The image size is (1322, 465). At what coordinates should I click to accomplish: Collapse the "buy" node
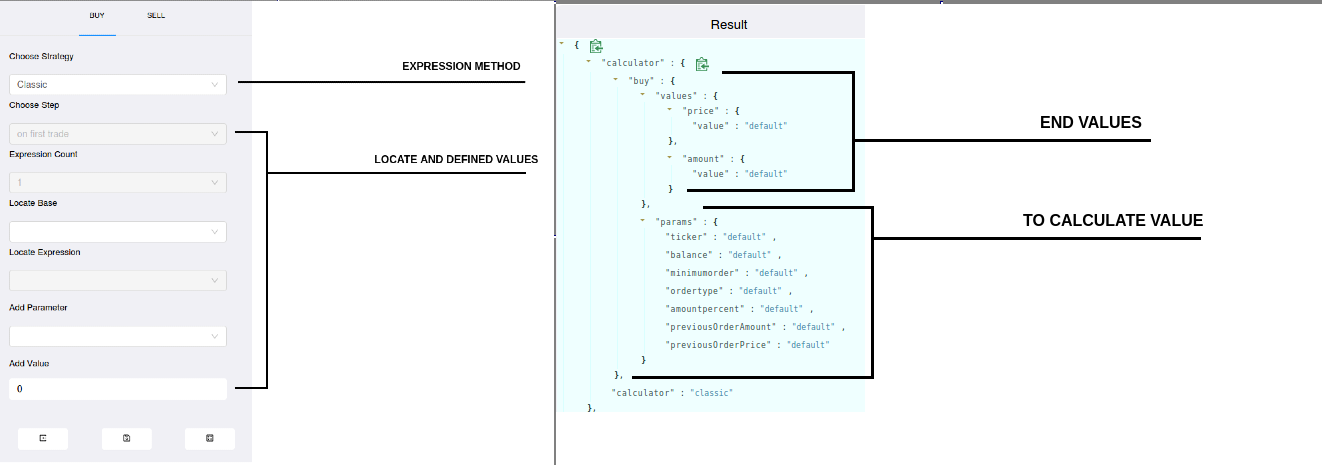coord(616,79)
